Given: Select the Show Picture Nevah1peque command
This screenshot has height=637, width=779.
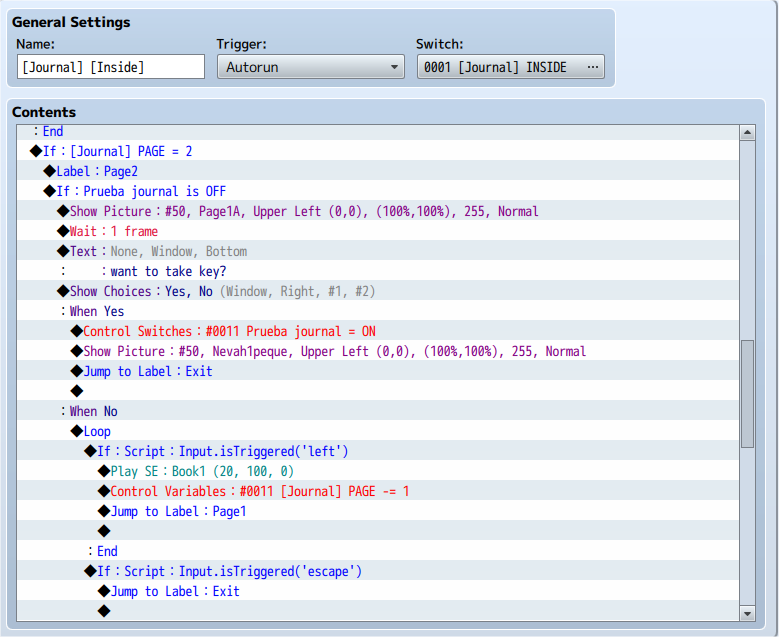Looking at the screenshot, I should (378, 351).
